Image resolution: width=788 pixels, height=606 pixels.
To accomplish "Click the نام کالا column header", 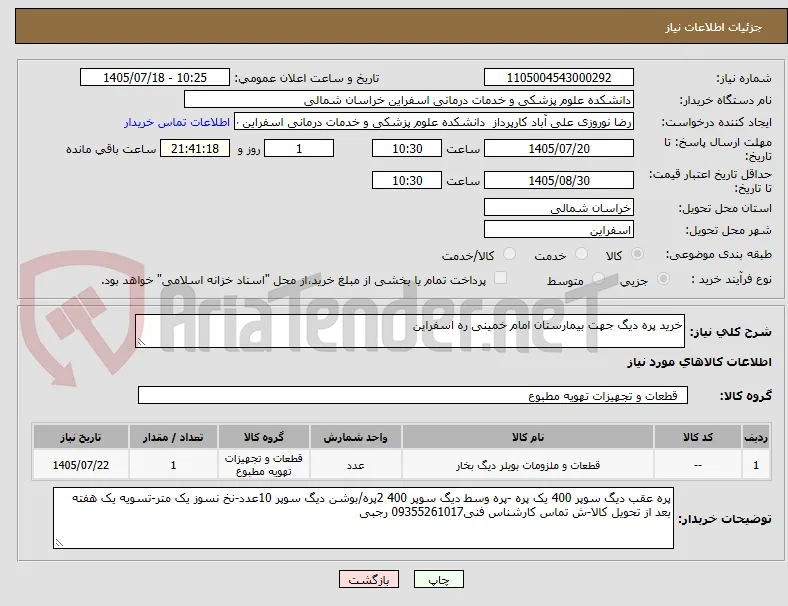I will click(528, 437).
